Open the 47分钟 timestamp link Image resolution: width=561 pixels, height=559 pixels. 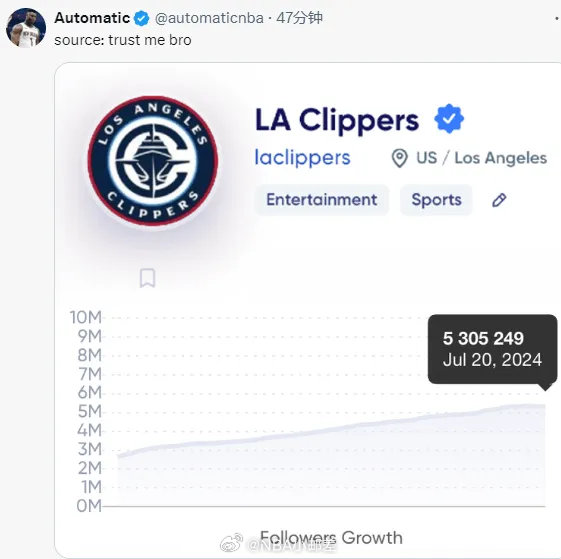click(299, 18)
